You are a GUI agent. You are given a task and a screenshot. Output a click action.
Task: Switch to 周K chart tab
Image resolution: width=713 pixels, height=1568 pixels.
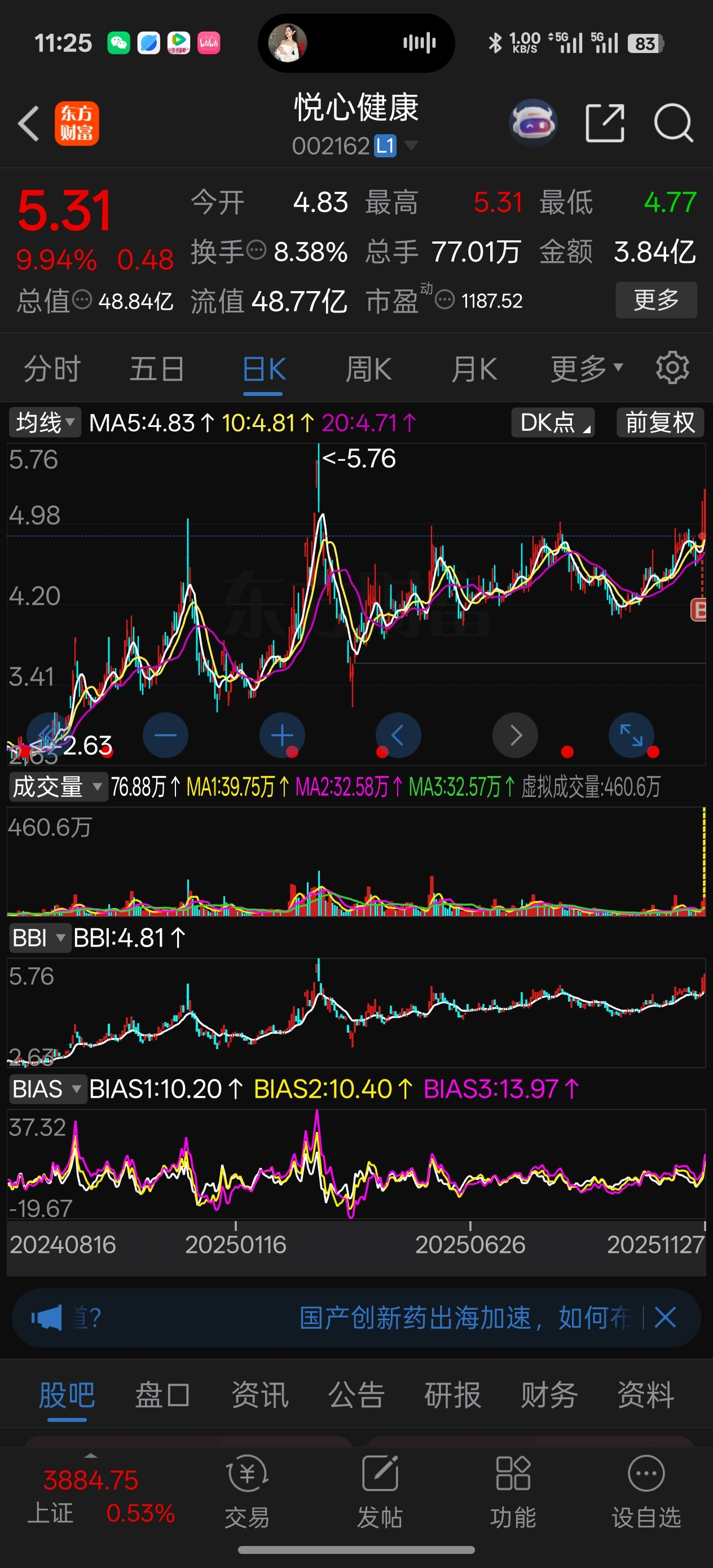368,368
